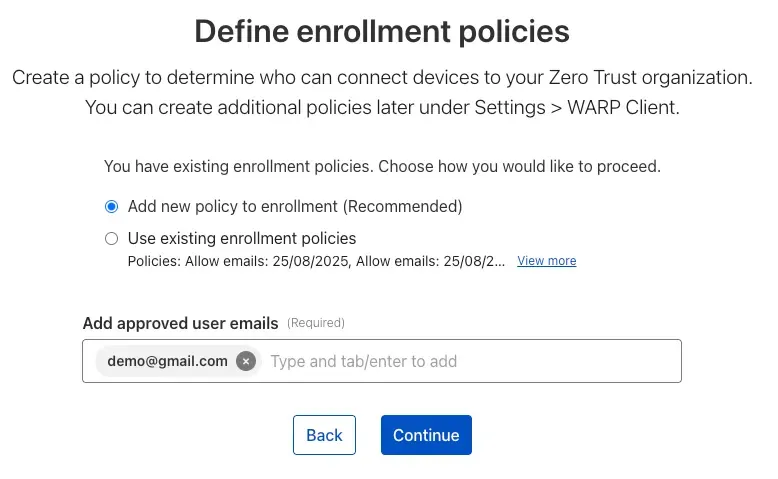Screen dimensions: 778x479
Task: Click the Use existing enrollment policies label
Action: pyautogui.click(x=242, y=238)
